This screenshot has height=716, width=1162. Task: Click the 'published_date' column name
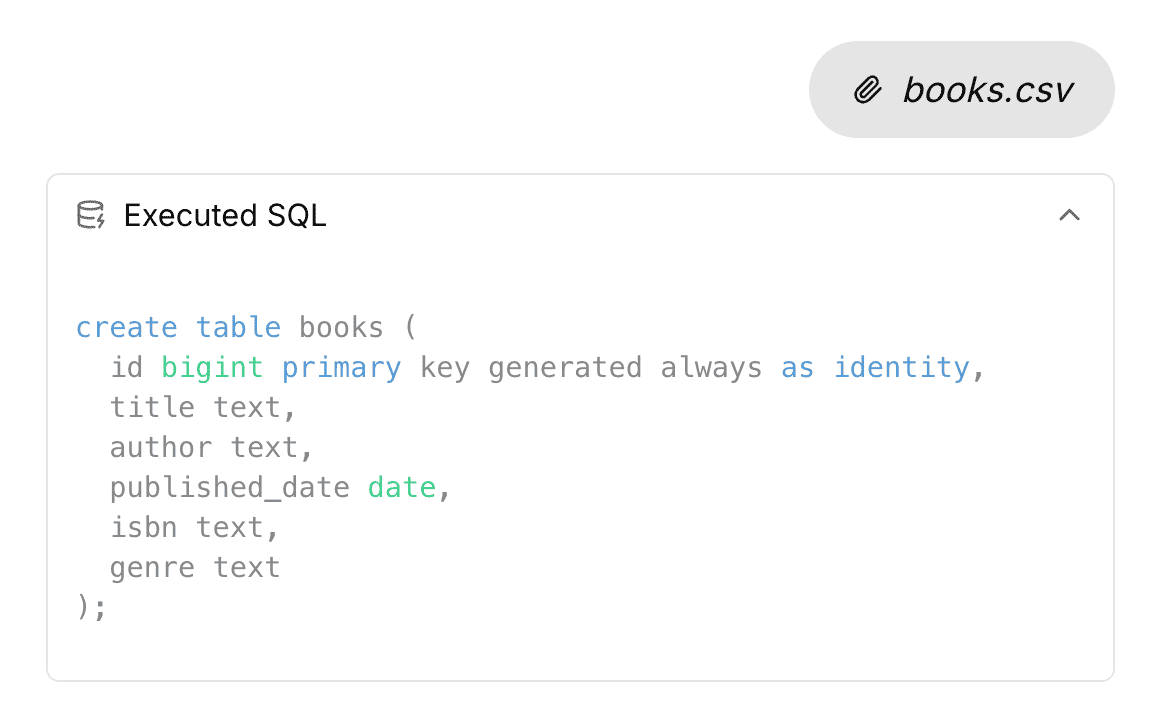coord(230,488)
